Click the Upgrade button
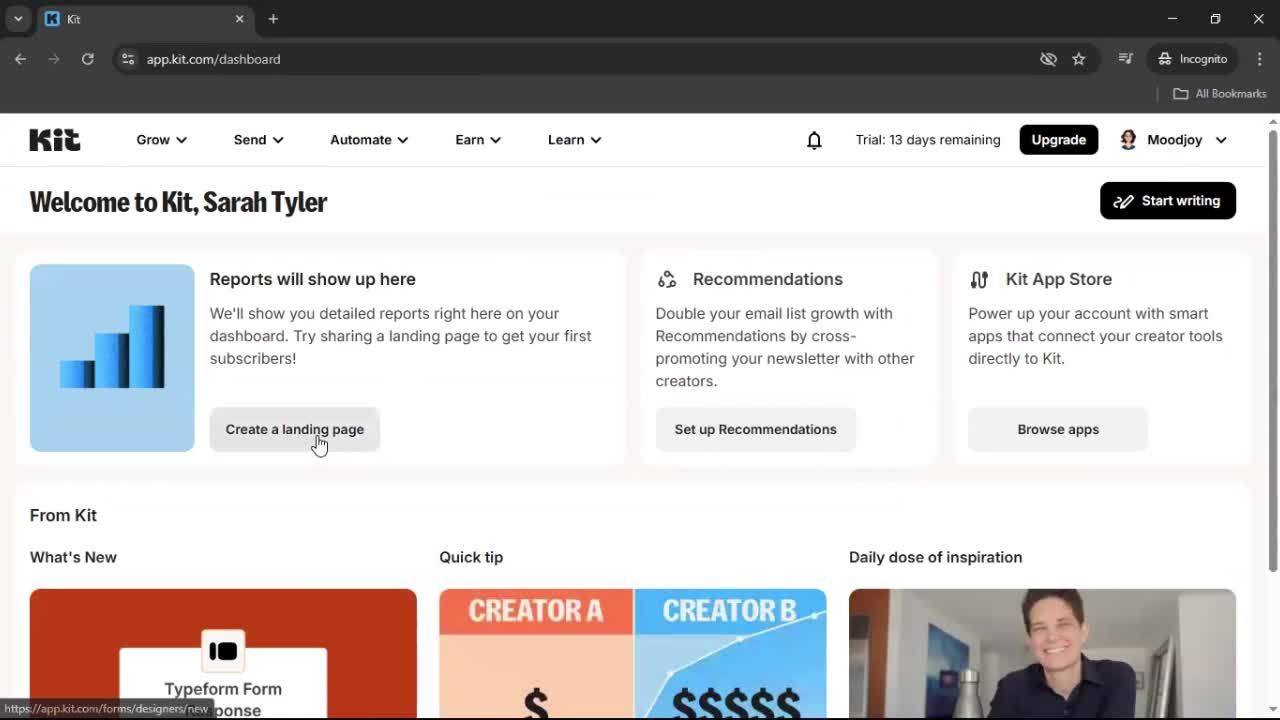Screen dimensions: 1280x720 pos(1058,140)
